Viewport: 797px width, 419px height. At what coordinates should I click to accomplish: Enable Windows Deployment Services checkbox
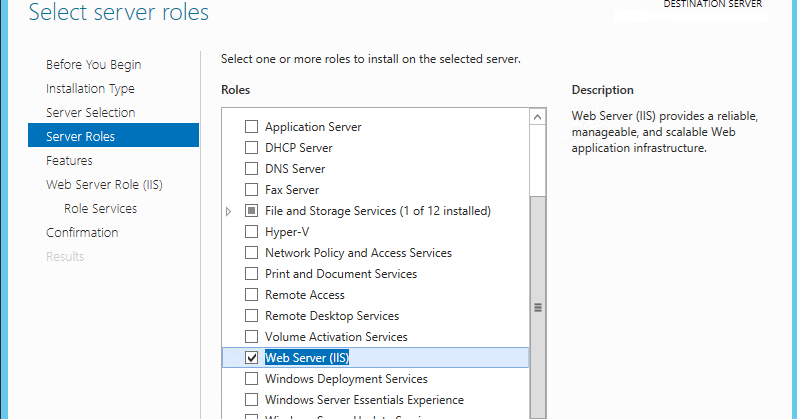click(252, 379)
